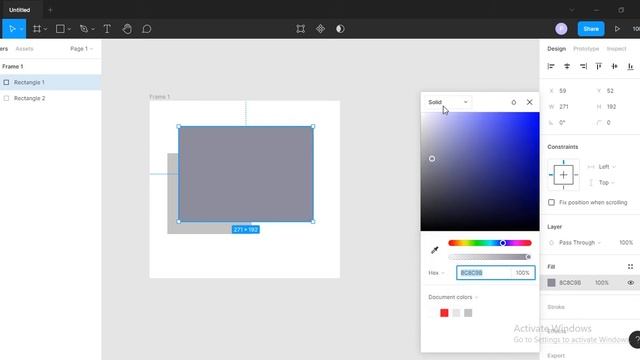Open the Pen tool dropdown arrow
640x360 pixels.
click(93, 29)
